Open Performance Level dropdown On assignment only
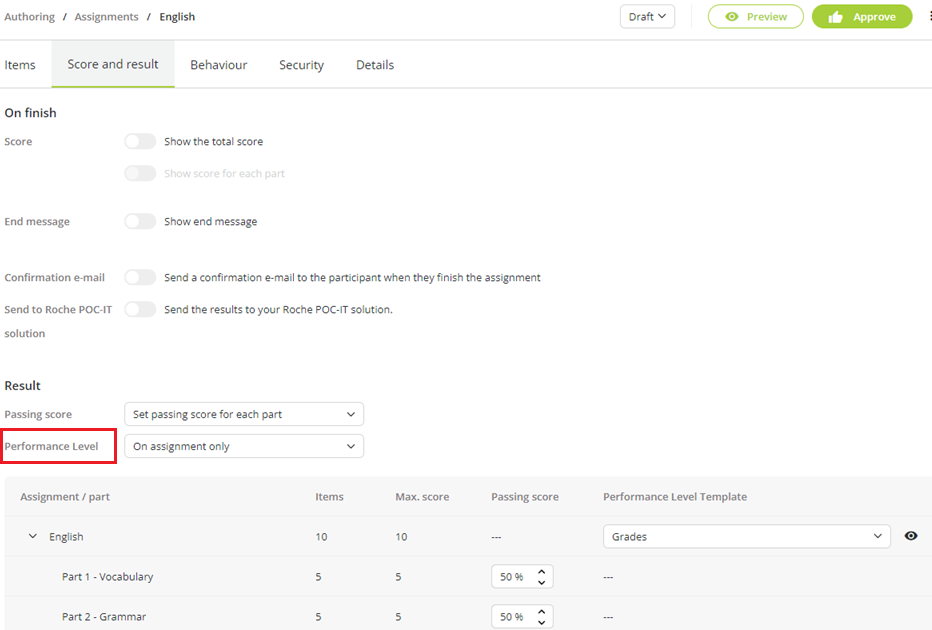The height and width of the screenshot is (630, 932). click(x=244, y=446)
